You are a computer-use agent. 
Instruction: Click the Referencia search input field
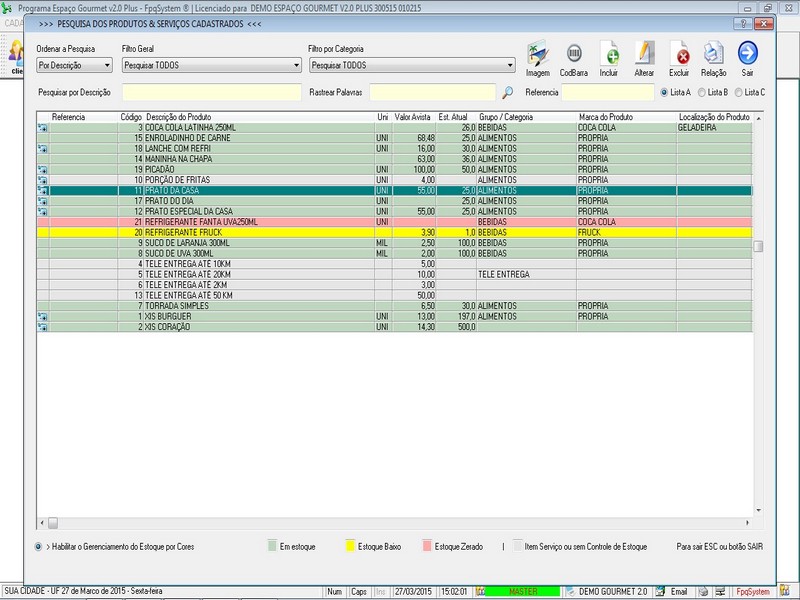pos(608,92)
